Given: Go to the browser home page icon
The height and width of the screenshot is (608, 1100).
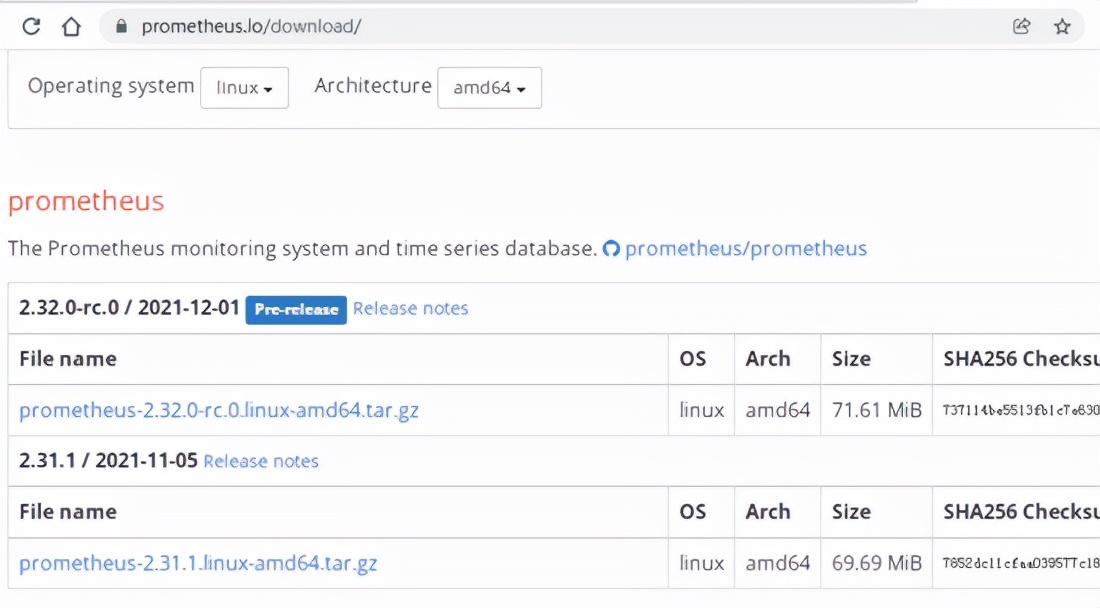Looking at the screenshot, I should click(x=71, y=27).
